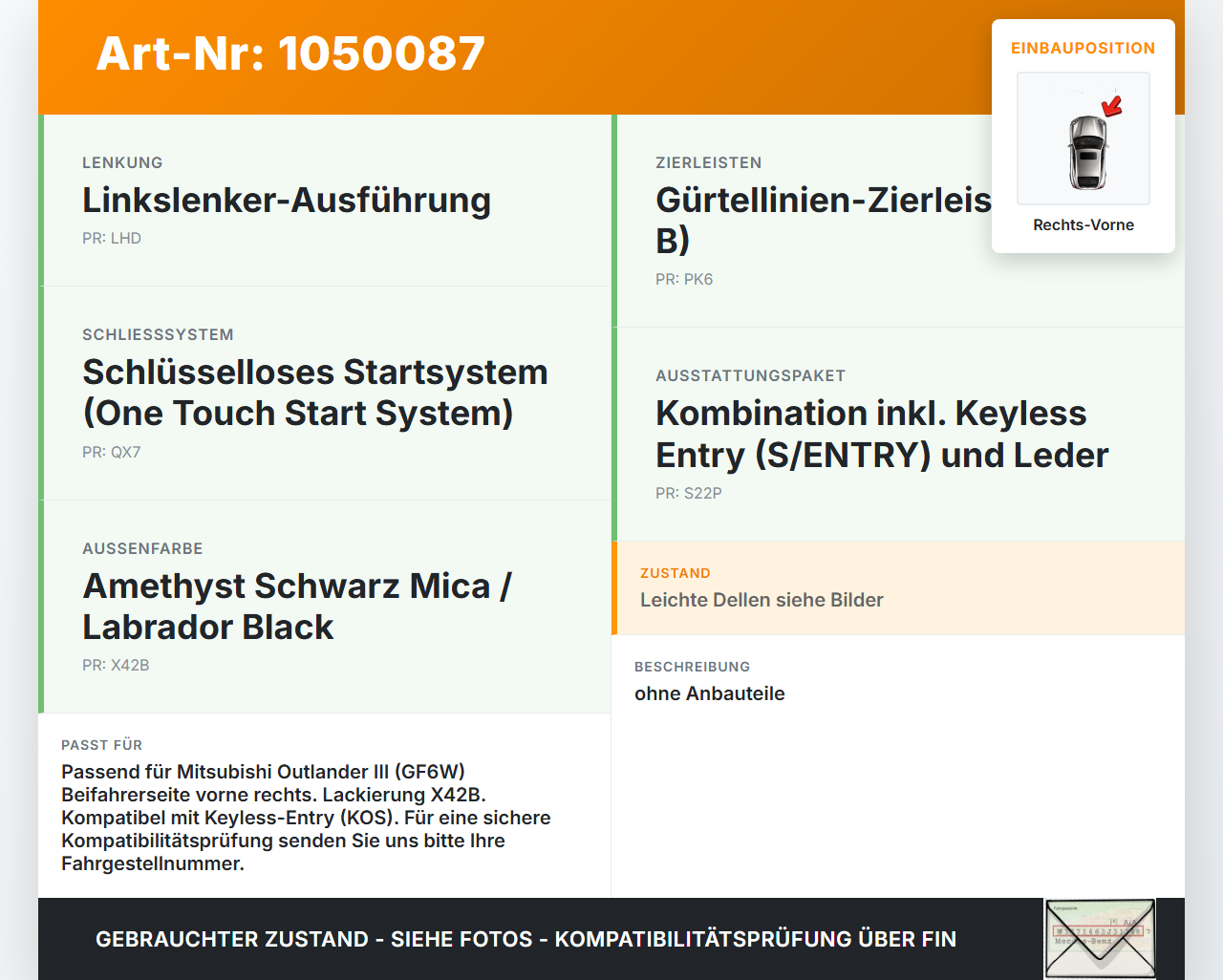The image size is (1223, 980).
Task: Click the car position thumbnail image
Action: click(x=1084, y=138)
